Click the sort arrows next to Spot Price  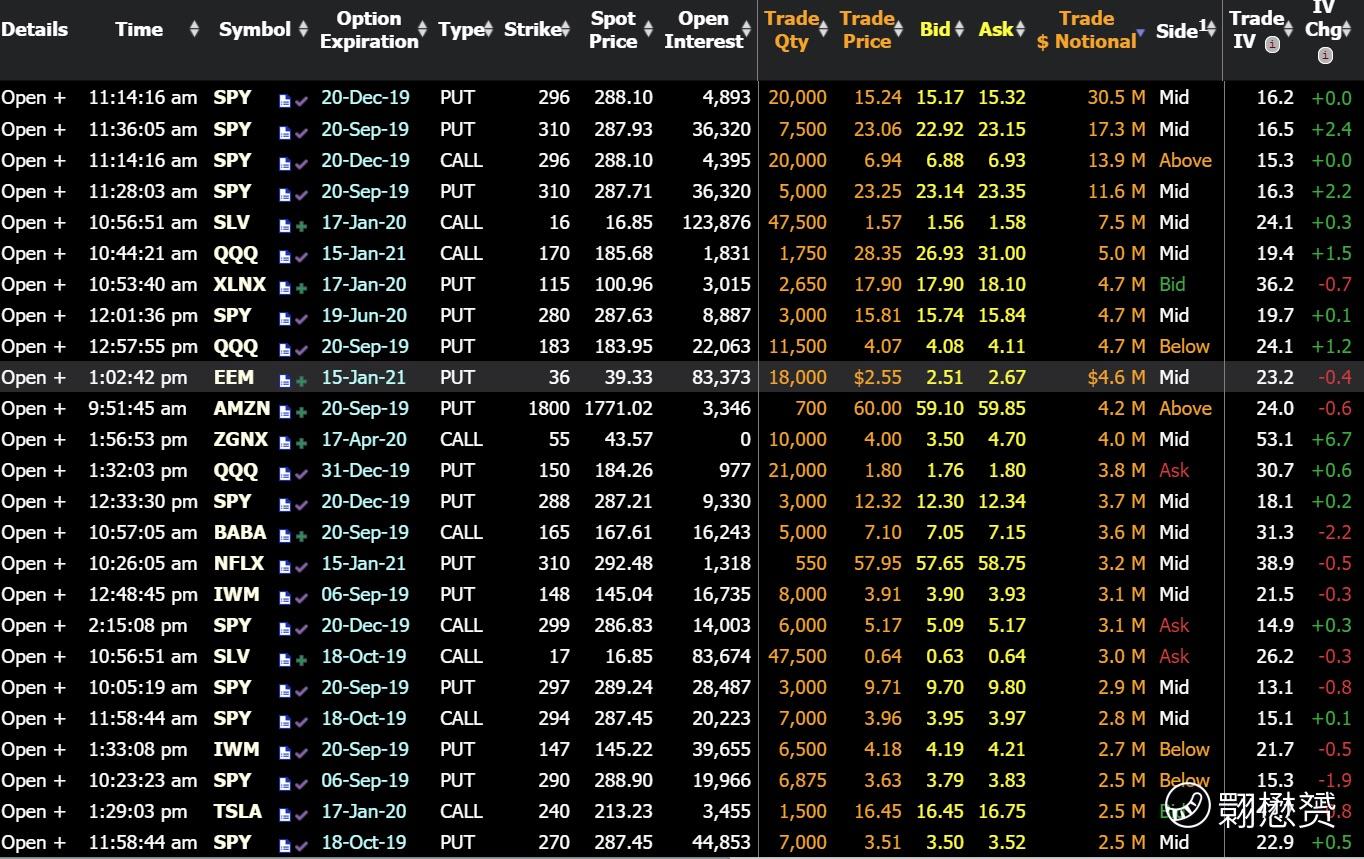coord(648,29)
